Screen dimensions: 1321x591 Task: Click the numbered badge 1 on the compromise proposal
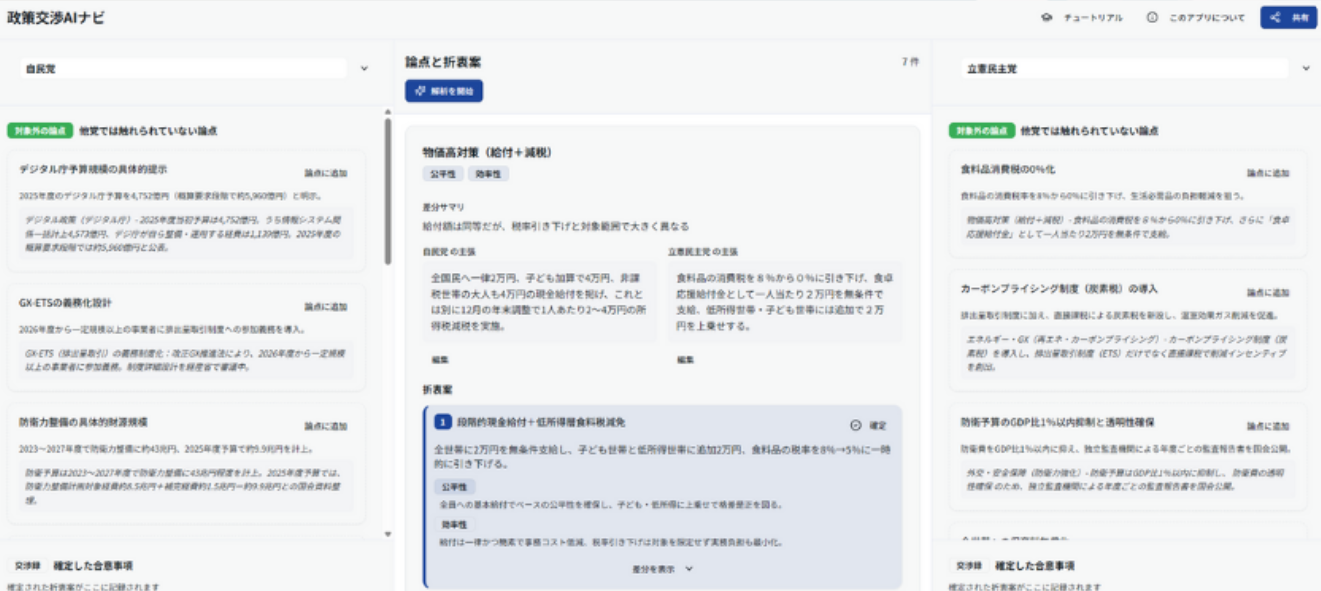441,423
